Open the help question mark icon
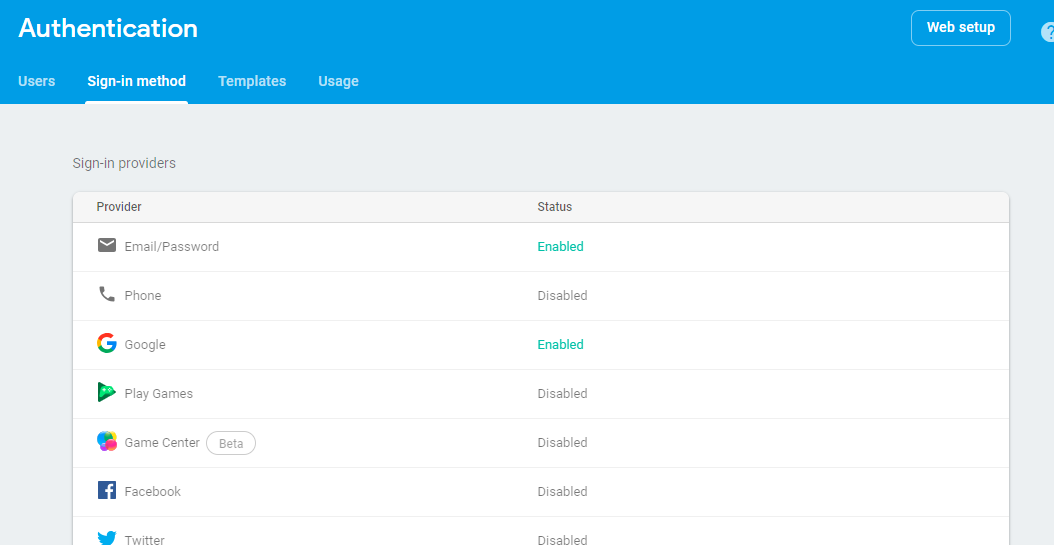1054x545 pixels. tap(1048, 32)
